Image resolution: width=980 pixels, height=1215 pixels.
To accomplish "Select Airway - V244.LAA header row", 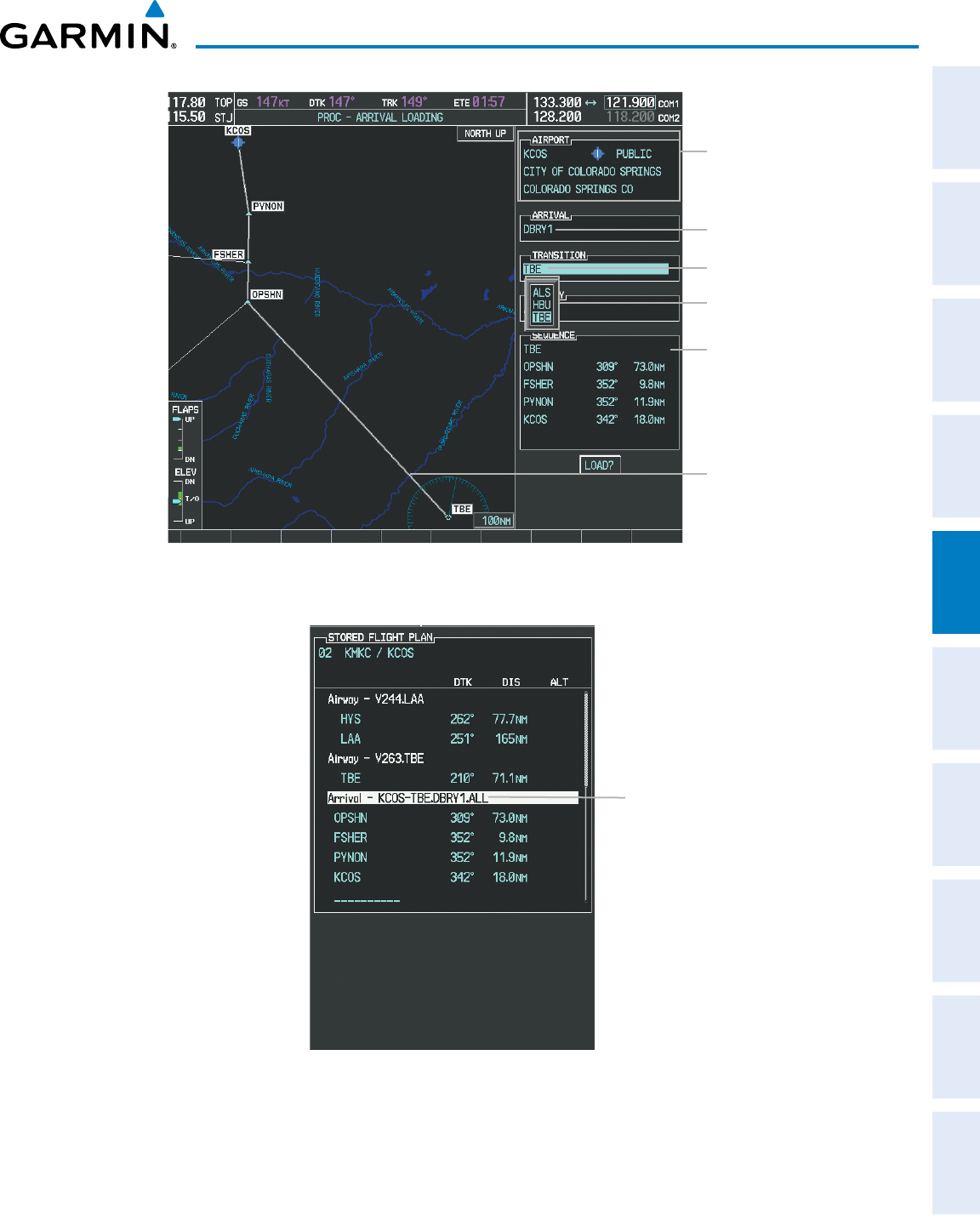I will point(376,699).
